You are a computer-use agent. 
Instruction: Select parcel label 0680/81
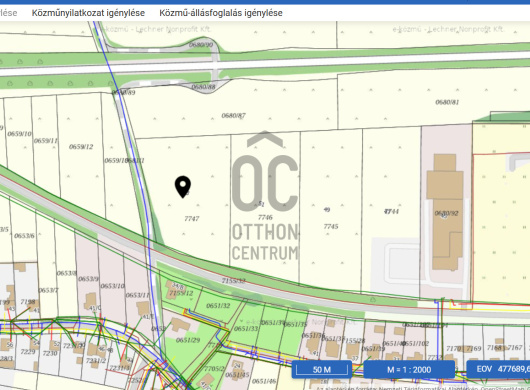[447, 102]
